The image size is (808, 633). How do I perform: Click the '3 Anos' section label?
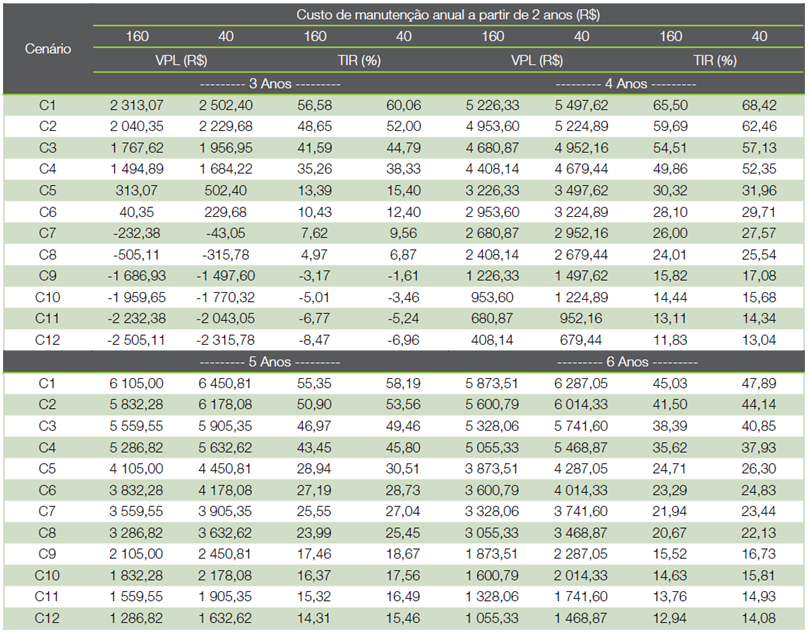[x=270, y=84]
